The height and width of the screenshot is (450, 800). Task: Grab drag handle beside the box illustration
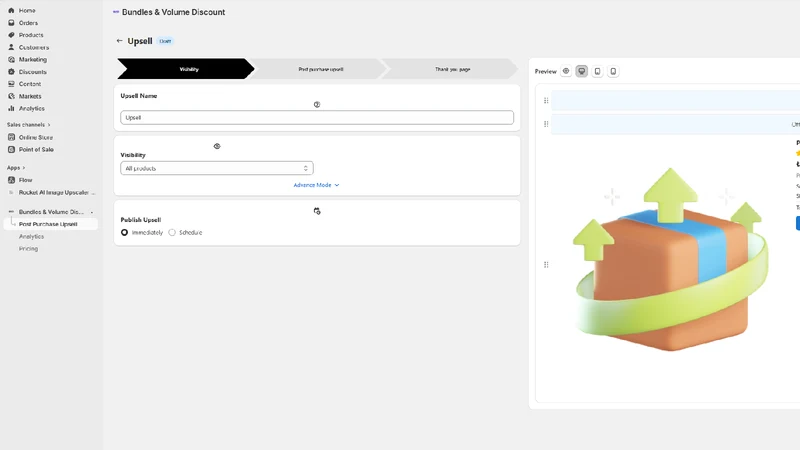click(546, 264)
